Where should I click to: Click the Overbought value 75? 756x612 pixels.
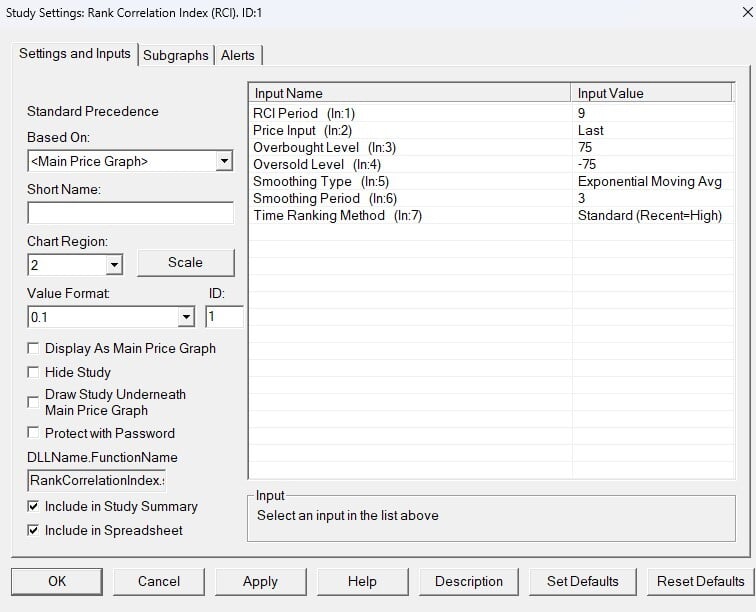point(585,147)
